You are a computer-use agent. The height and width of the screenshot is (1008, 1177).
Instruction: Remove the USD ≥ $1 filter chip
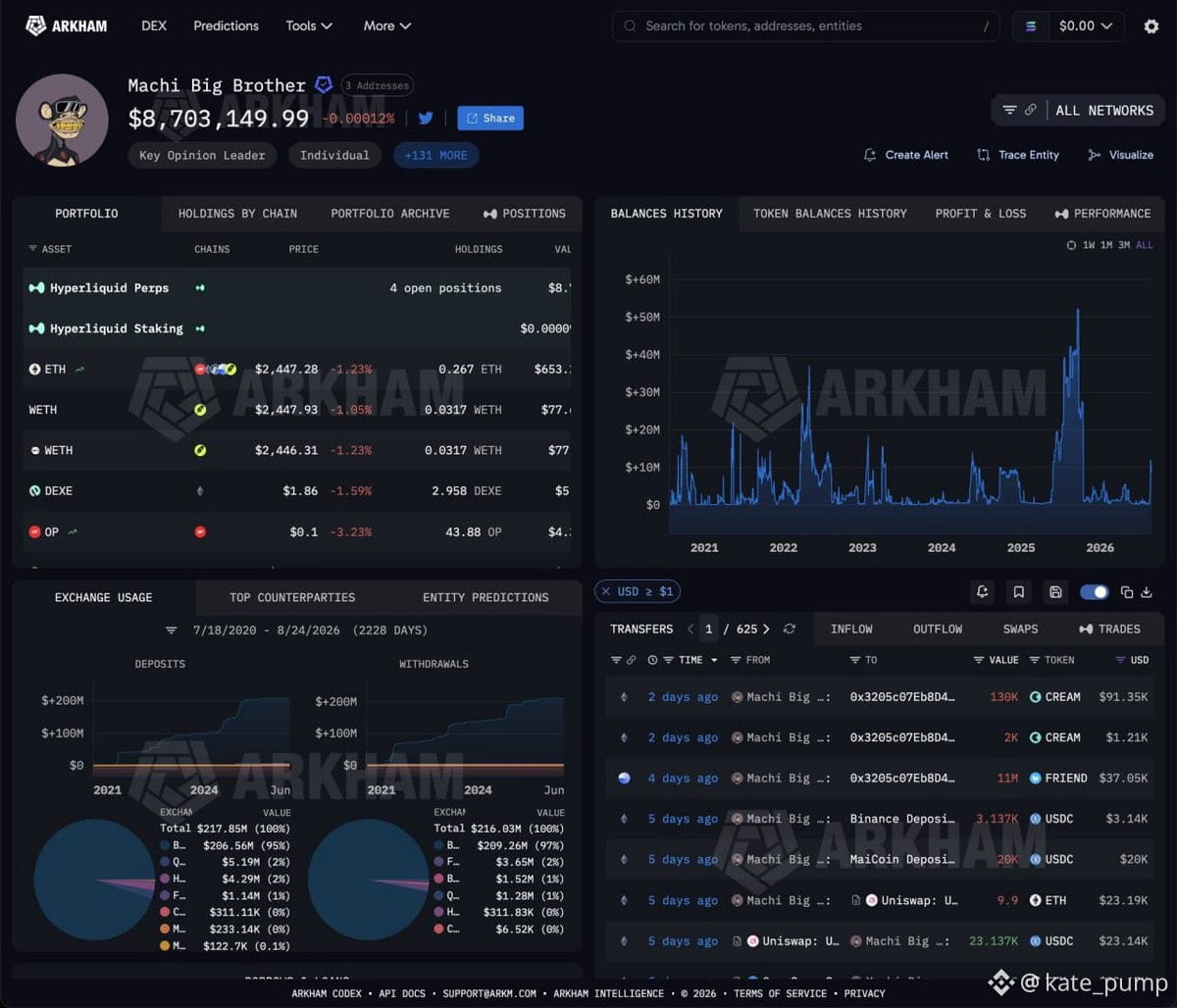[x=606, y=591]
